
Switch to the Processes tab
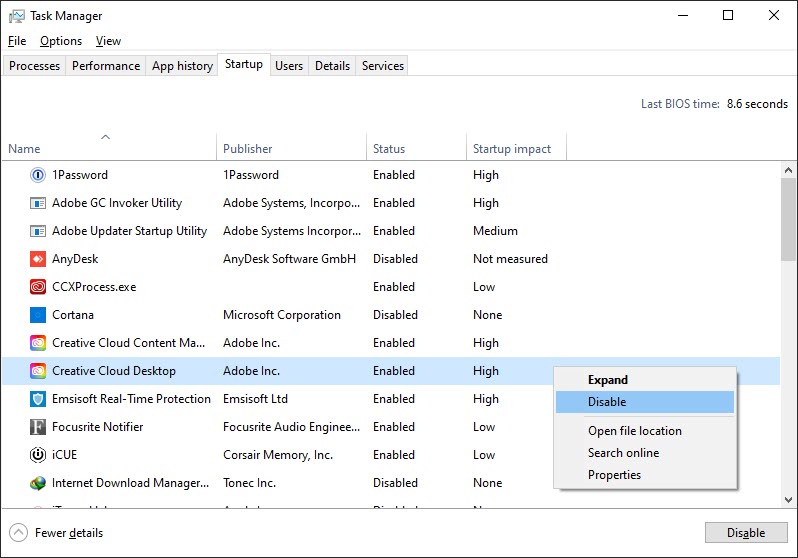coord(34,66)
